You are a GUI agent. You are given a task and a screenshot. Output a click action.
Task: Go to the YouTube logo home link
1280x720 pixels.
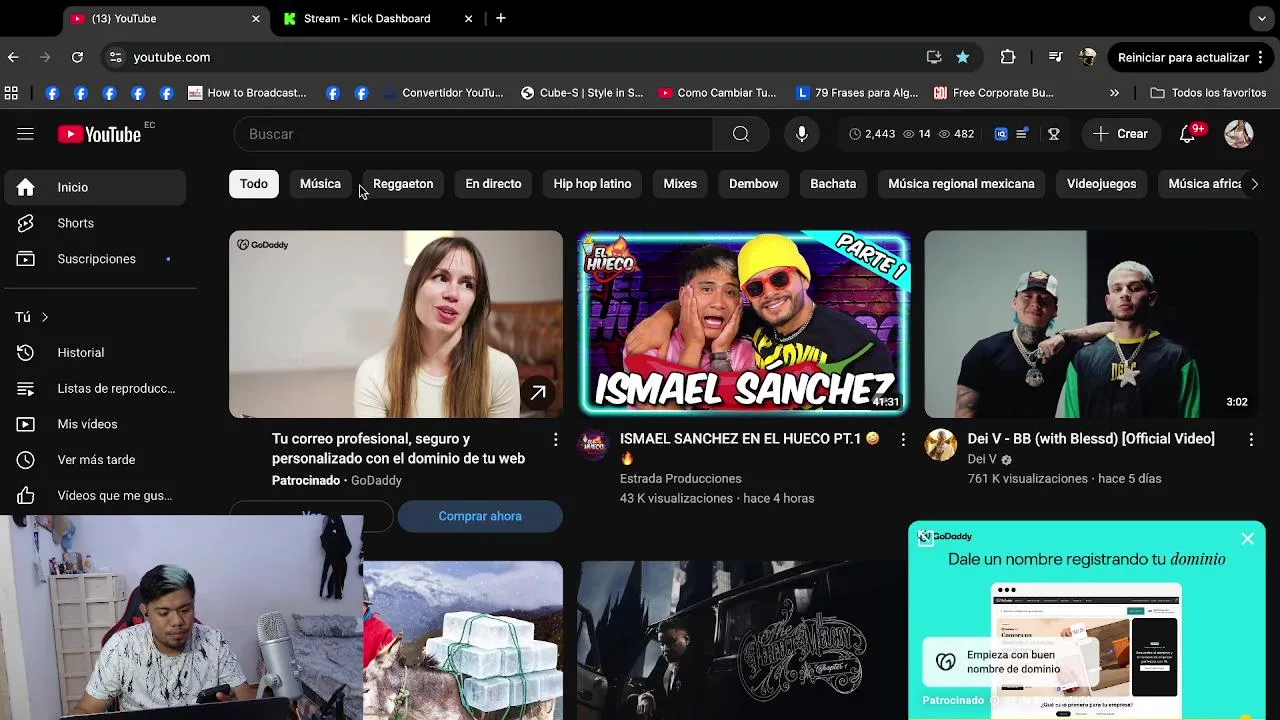pyautogui.click(x=99, y=134)
